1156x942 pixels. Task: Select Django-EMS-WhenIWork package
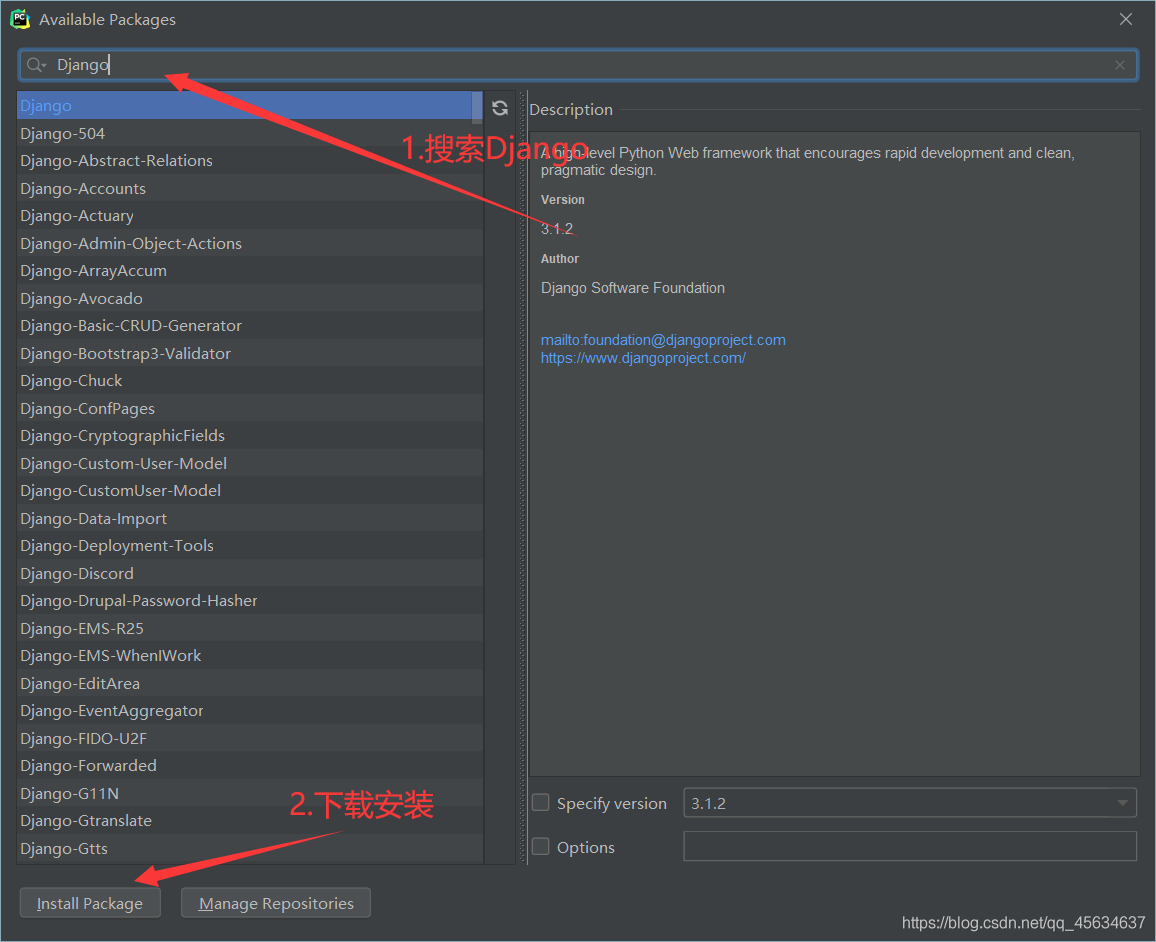[x=250, y=656]
